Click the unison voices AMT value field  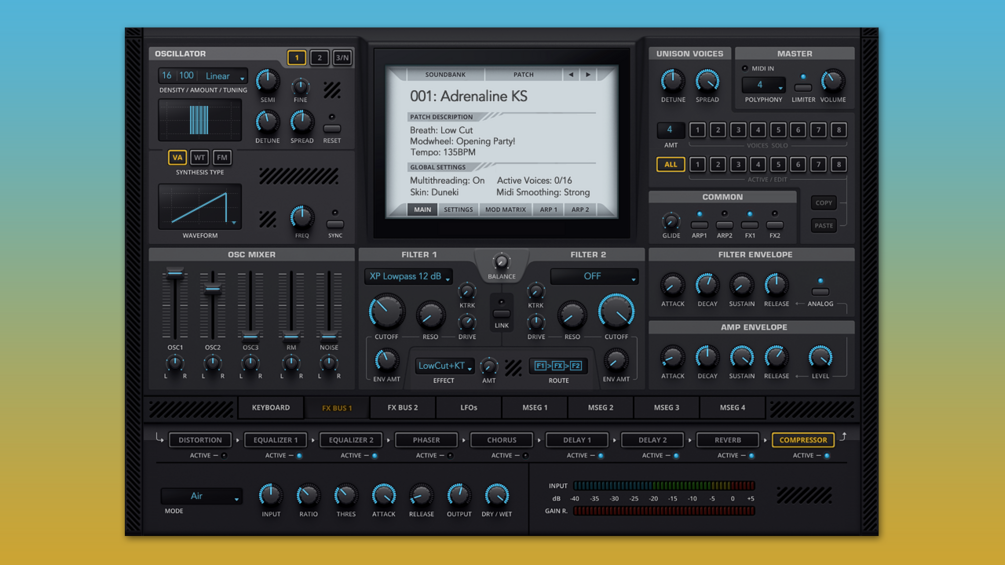pyautogui.click(x=670, y=130)
